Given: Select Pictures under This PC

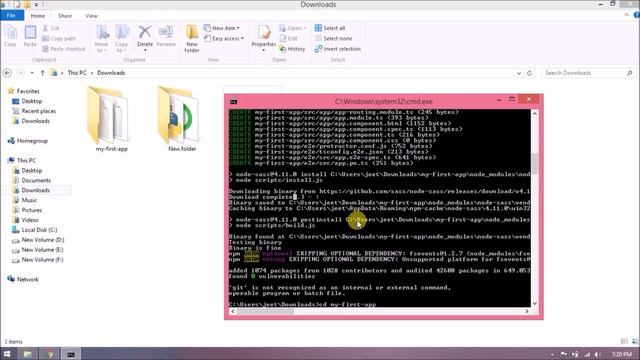Looking at the screenshot, I should pyautogui.click(x=31, y=210).
